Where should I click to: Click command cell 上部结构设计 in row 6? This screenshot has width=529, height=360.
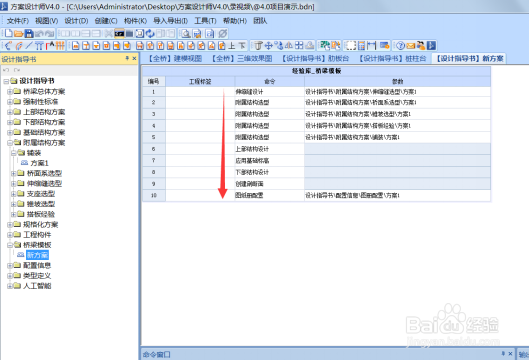pyautogui.click(x=270, y=149)
